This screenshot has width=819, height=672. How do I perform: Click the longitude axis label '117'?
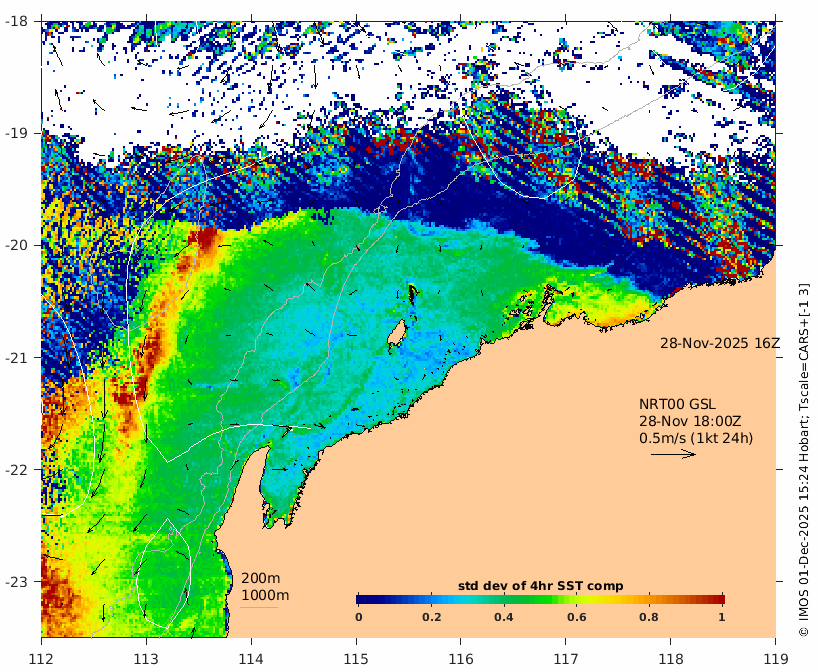click(x=566, y=658)
